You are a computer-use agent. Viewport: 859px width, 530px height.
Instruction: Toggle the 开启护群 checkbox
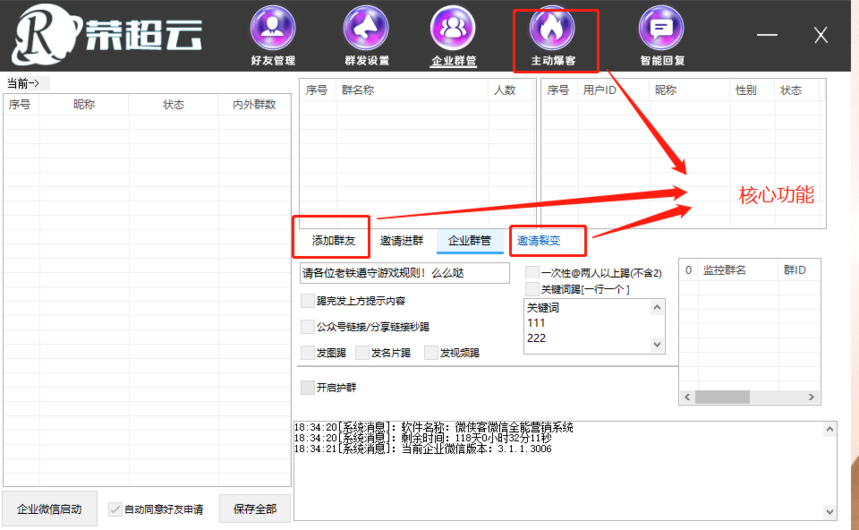pyautogui.click(x=307, y=387)
